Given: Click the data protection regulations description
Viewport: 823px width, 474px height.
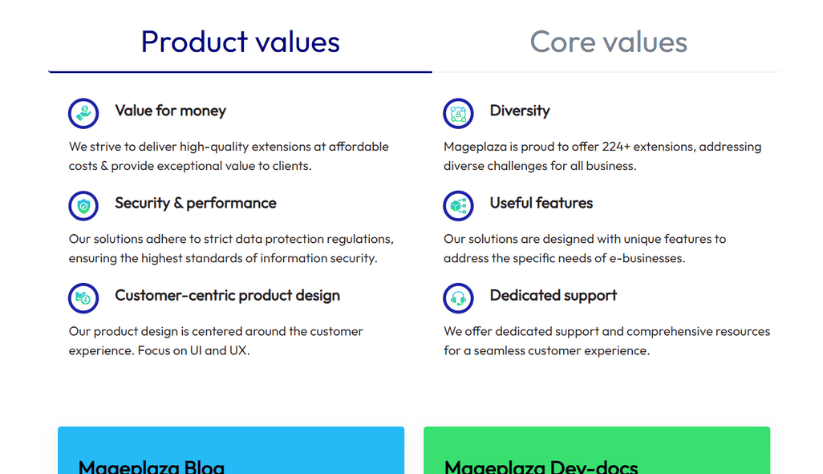Looking at the screenshot, I should 231,248.
